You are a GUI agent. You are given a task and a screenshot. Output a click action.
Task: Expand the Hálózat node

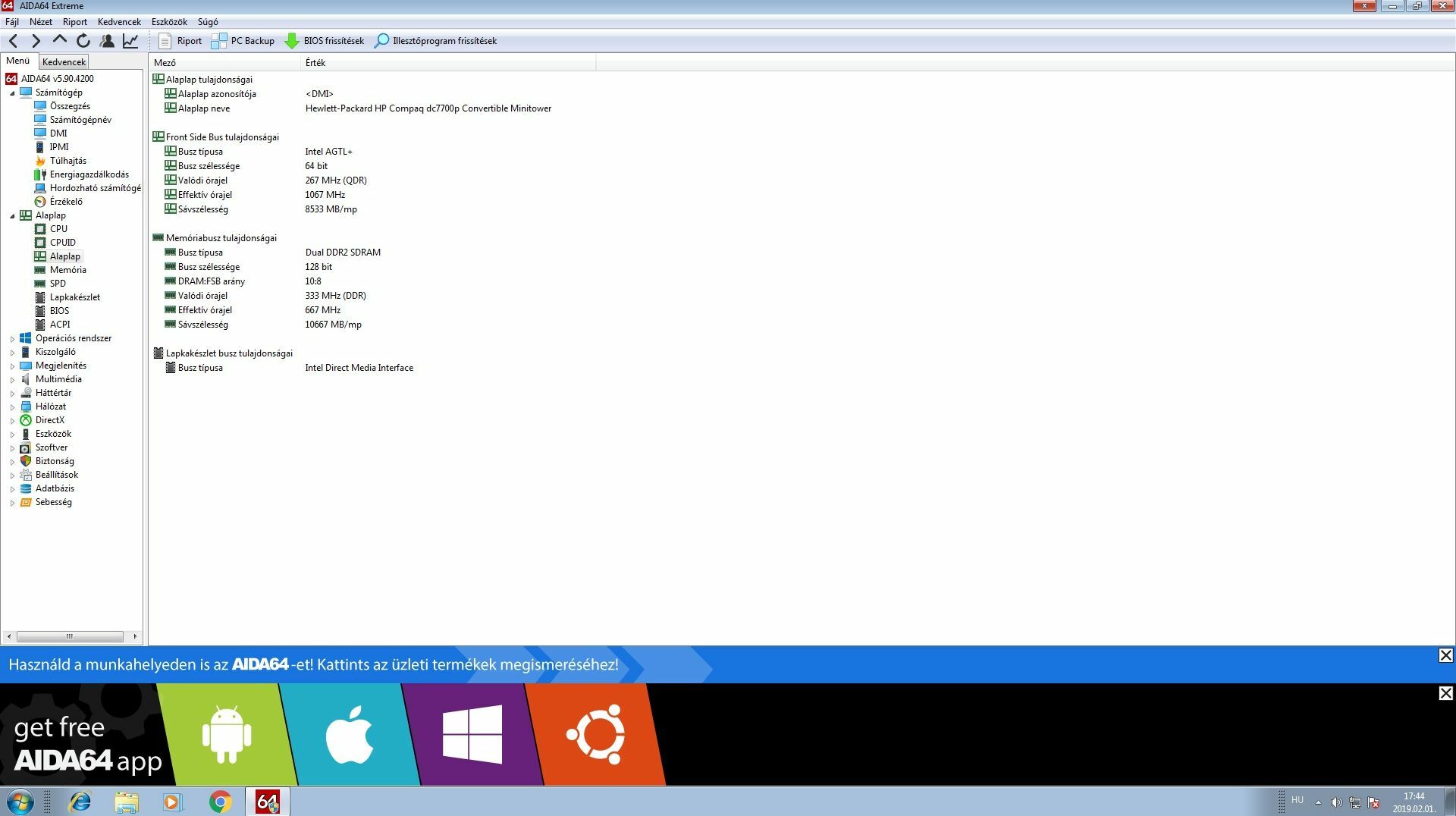pyautogui.click(x=12, y=407)
